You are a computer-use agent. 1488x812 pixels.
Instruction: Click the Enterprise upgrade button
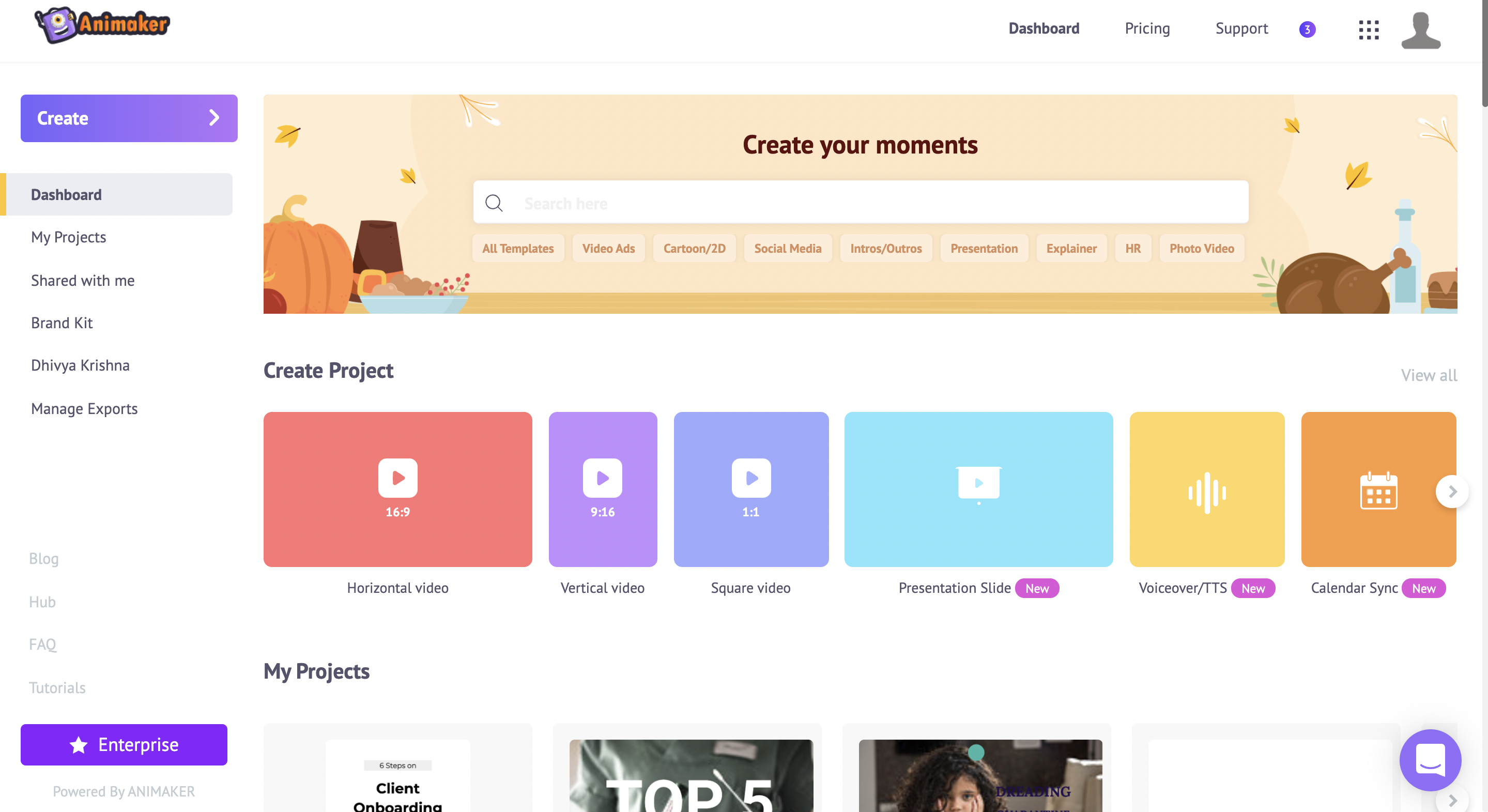123,744
